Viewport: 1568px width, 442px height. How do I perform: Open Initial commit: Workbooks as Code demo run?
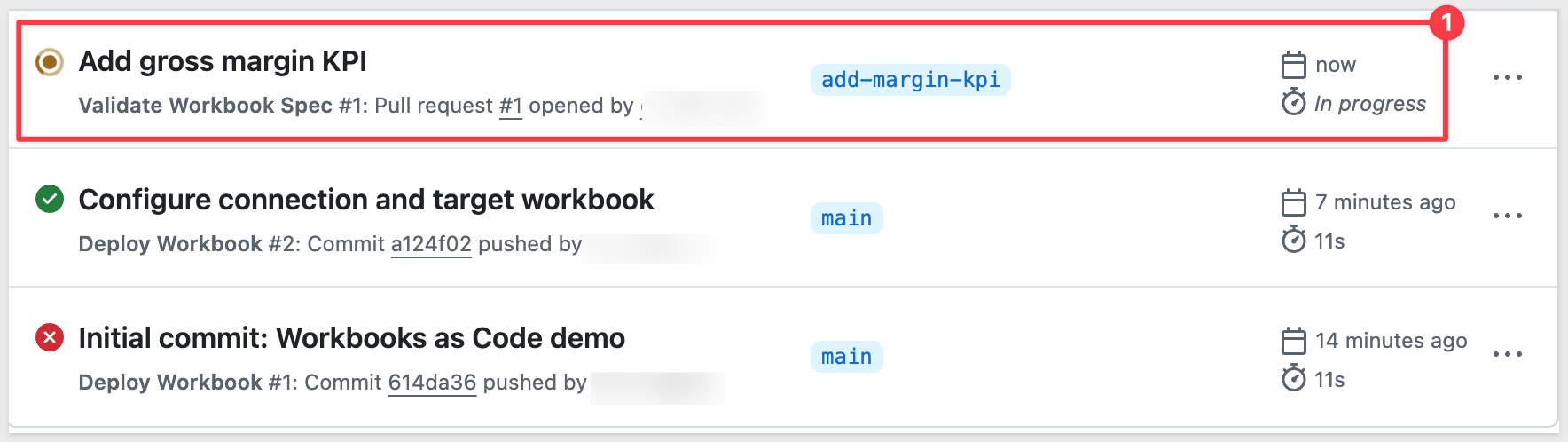click(x=352, y=338)
